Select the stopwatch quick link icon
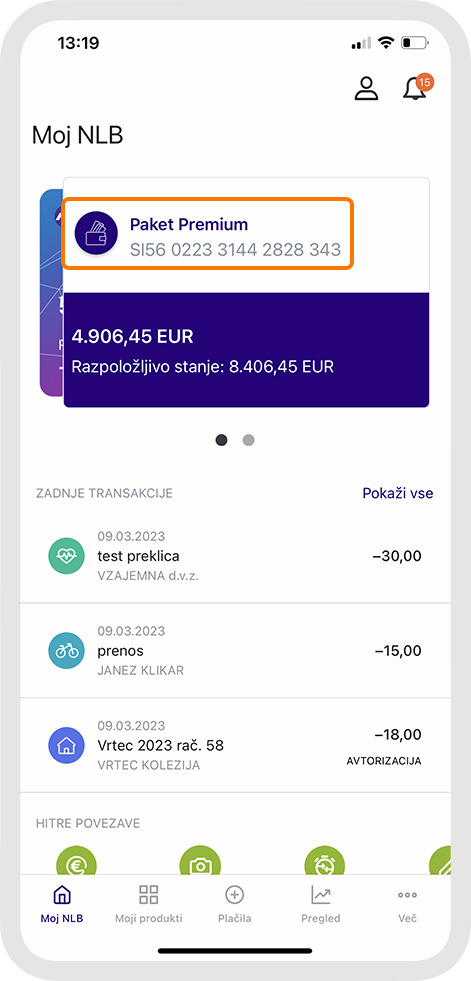 (324, 860)
